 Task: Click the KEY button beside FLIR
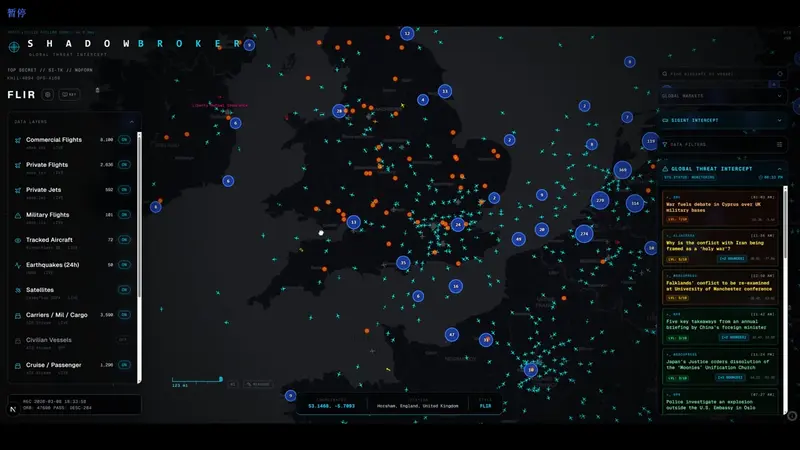tap(69, 95)
